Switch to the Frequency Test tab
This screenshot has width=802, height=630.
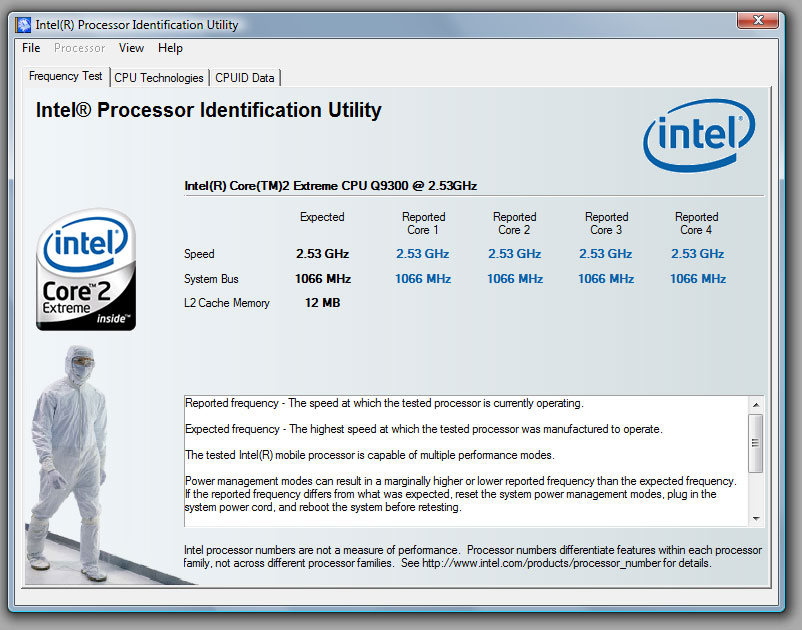tap(66, 76)
